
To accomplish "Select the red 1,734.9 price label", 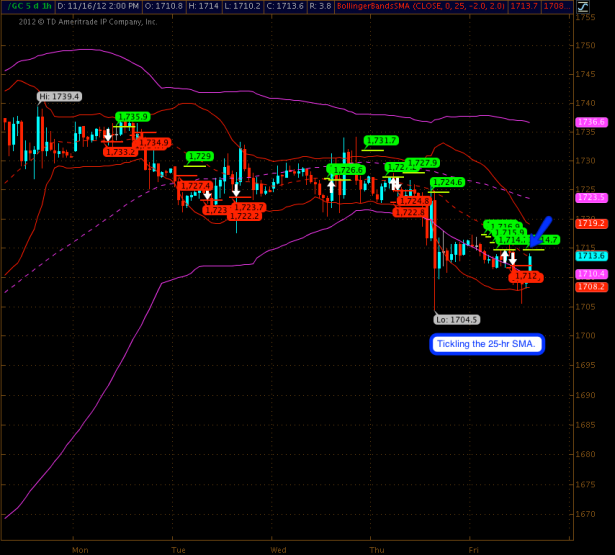I will click(153, 143).
